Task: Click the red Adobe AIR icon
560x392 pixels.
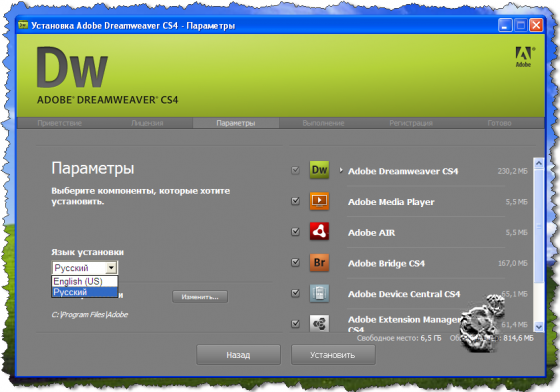Action: coord(319,232)
